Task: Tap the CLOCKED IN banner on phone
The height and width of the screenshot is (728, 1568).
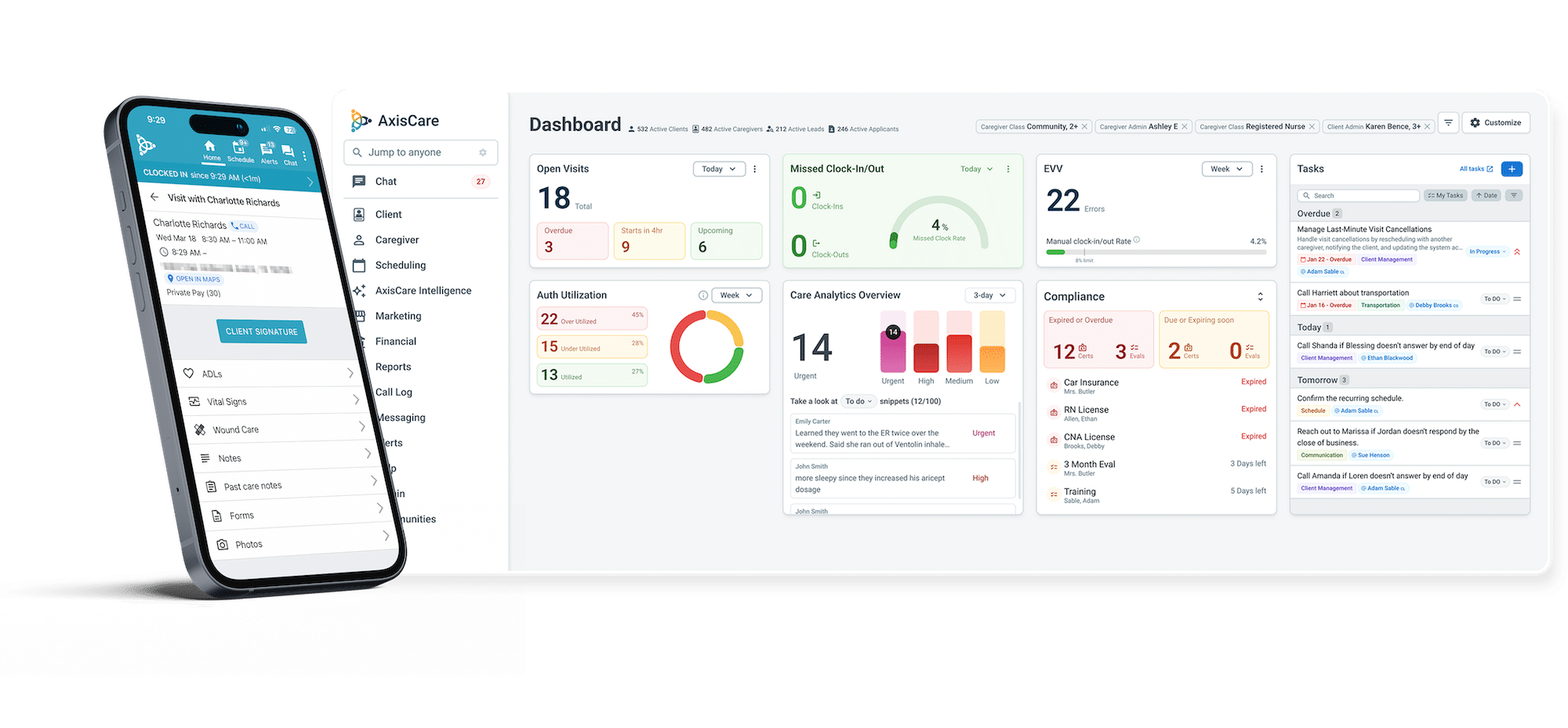Action: tap(227, 177)
